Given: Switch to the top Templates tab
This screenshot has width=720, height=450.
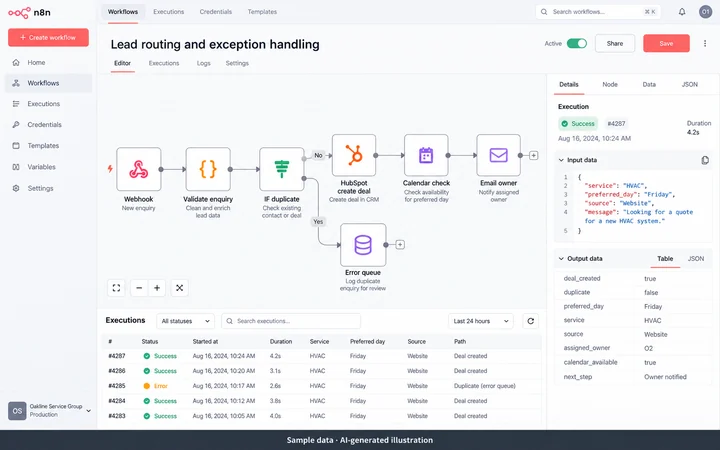Looking at the screenshot, I should pyautogui.click(x=262, y=12).
